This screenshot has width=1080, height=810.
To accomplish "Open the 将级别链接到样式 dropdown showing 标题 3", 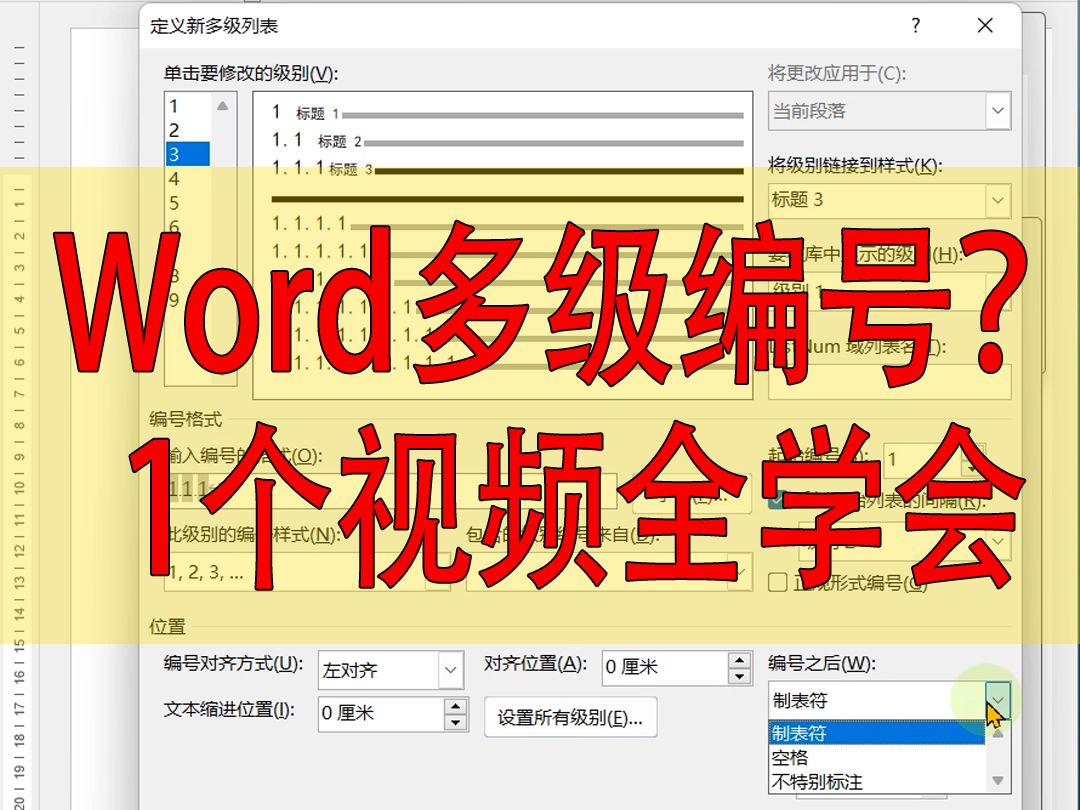I will tap(889, 200).
